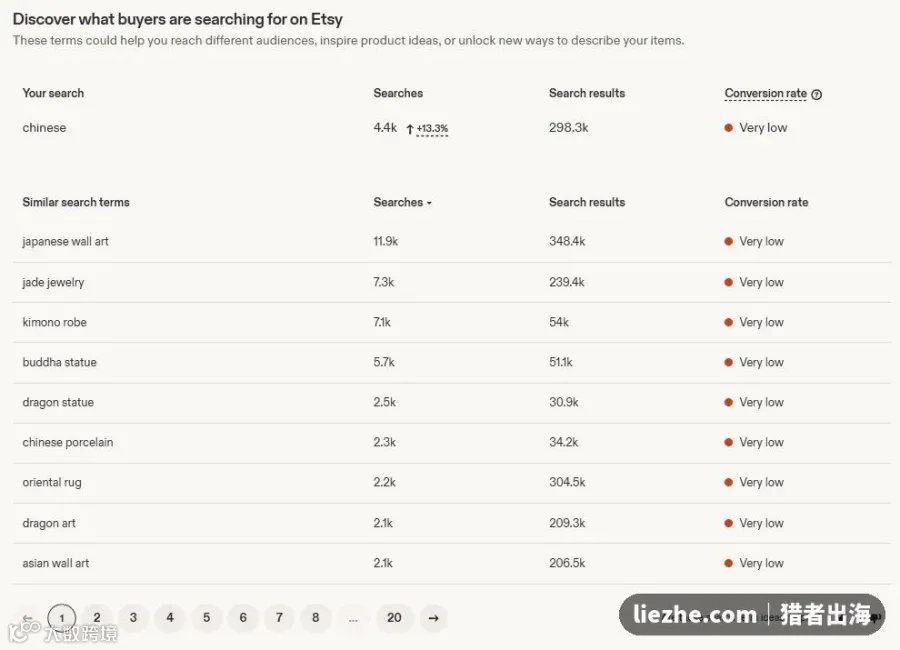Select page 2 in pagination
Viewport: 900px width, 650px height.
point(97,617)
